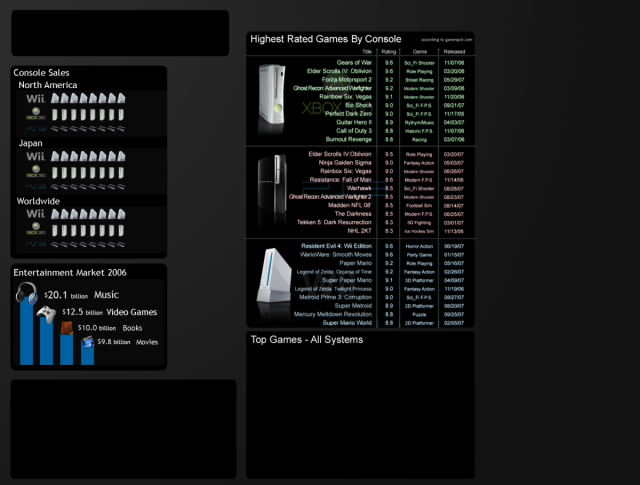
Task: Click the "Genre" column header
Action: pos(420,52)
